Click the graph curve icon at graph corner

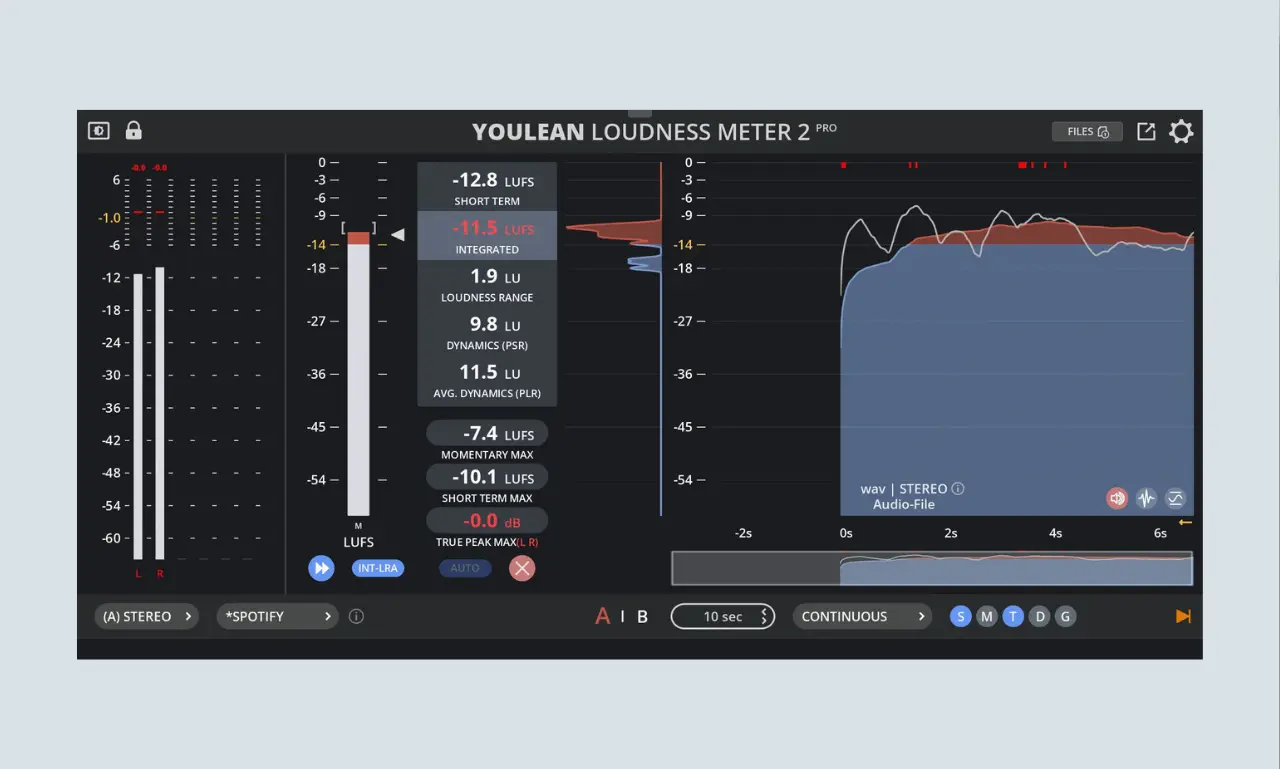point(1176,498)
